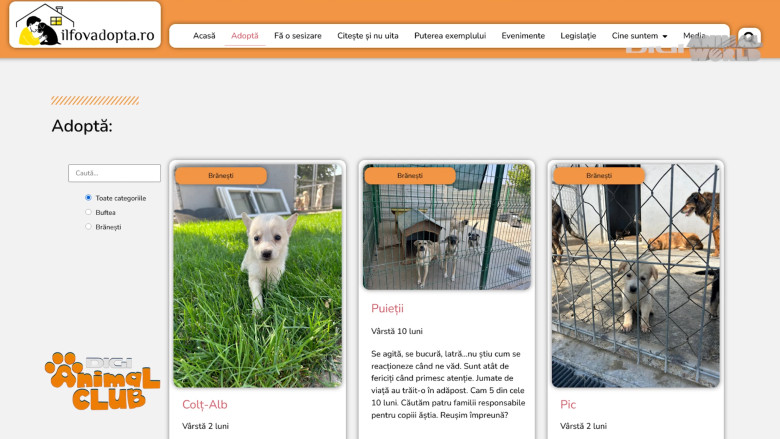Open the Fă o sesizare page
Screen dimensions: 780x439
297,36
